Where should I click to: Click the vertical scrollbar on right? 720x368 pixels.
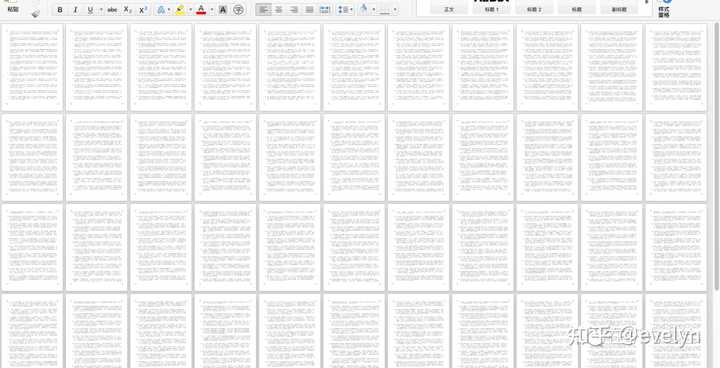click(x=716, y=156)
